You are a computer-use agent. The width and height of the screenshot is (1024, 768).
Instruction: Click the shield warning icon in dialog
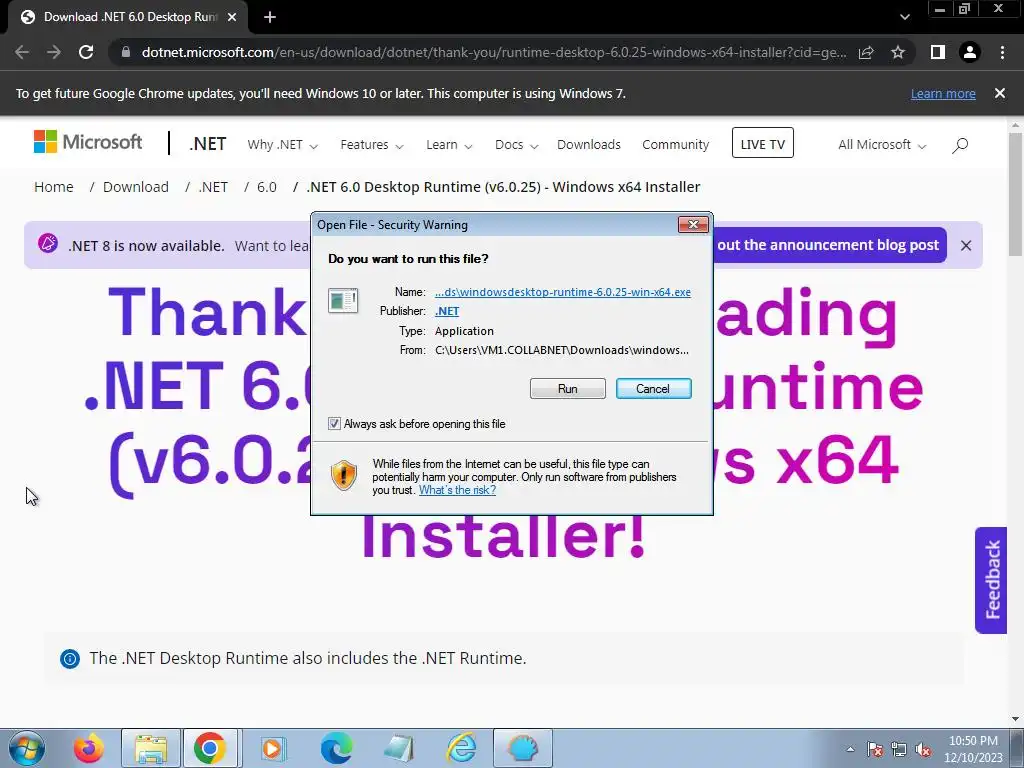click(x=344, y=475)
